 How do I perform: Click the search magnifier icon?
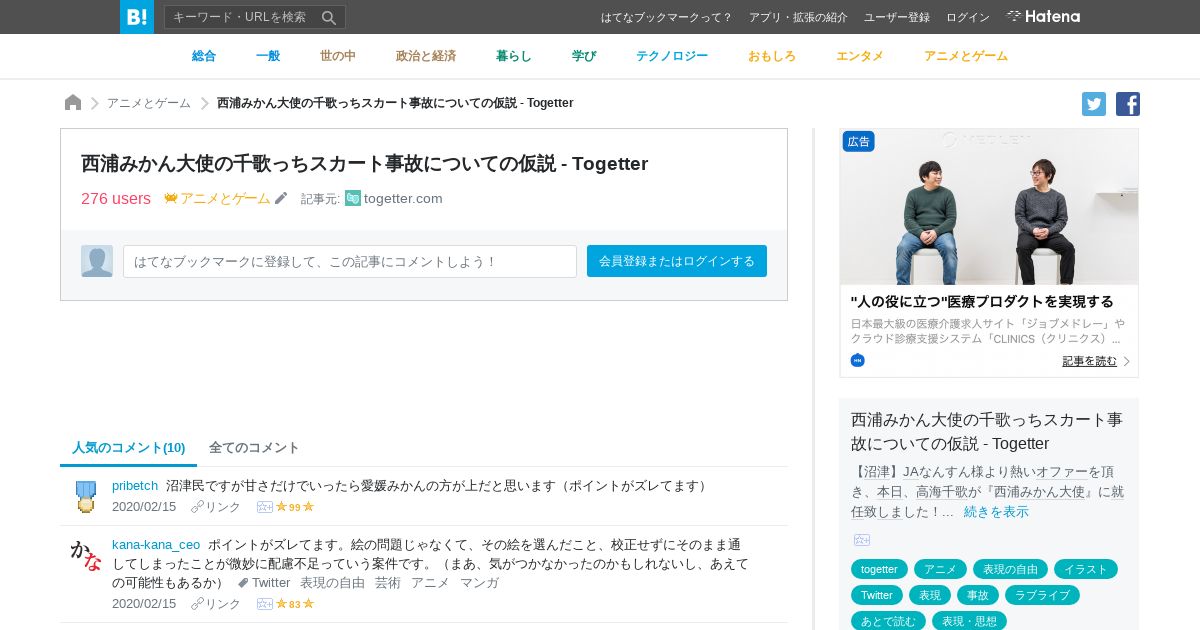coord(328,17)
